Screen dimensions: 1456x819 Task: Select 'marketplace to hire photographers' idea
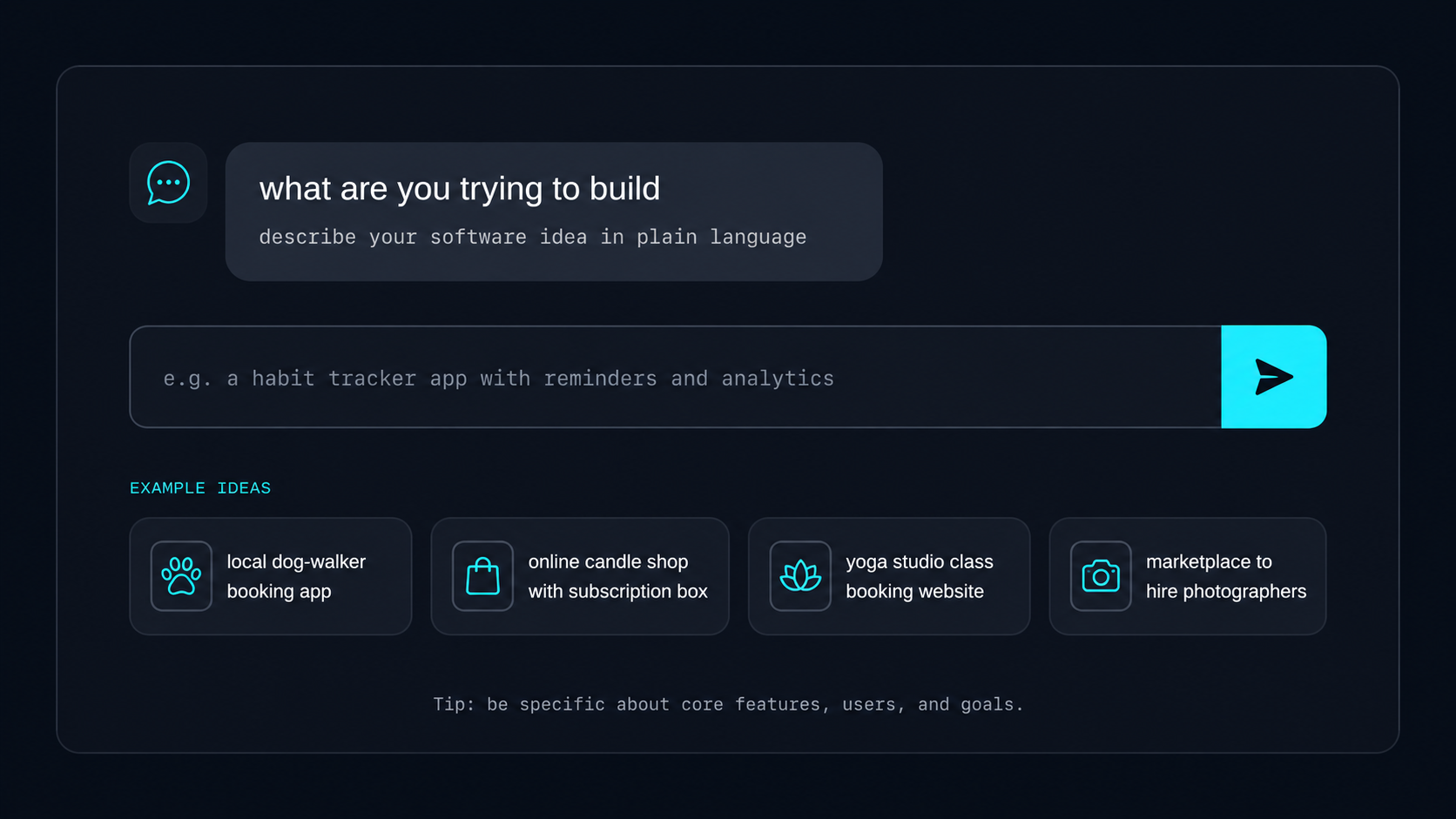click(1188, 576)
